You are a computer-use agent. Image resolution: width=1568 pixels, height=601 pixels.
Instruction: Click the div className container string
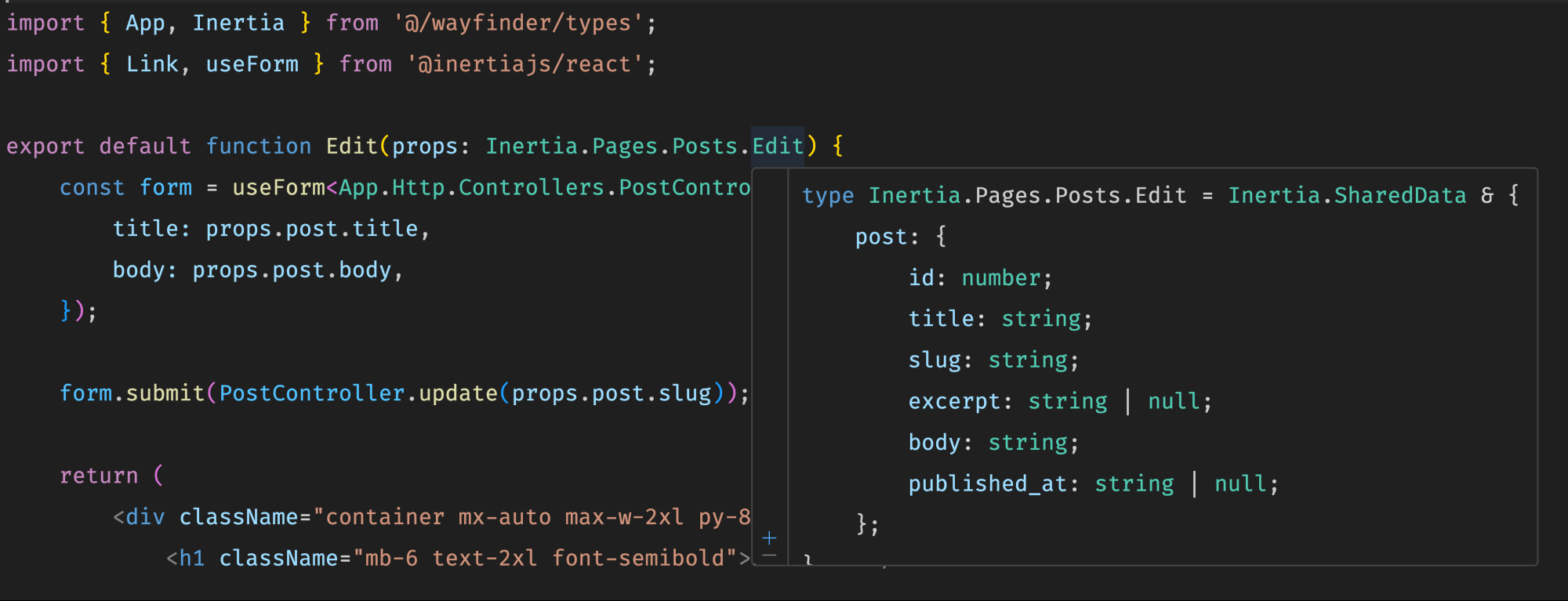533,517
